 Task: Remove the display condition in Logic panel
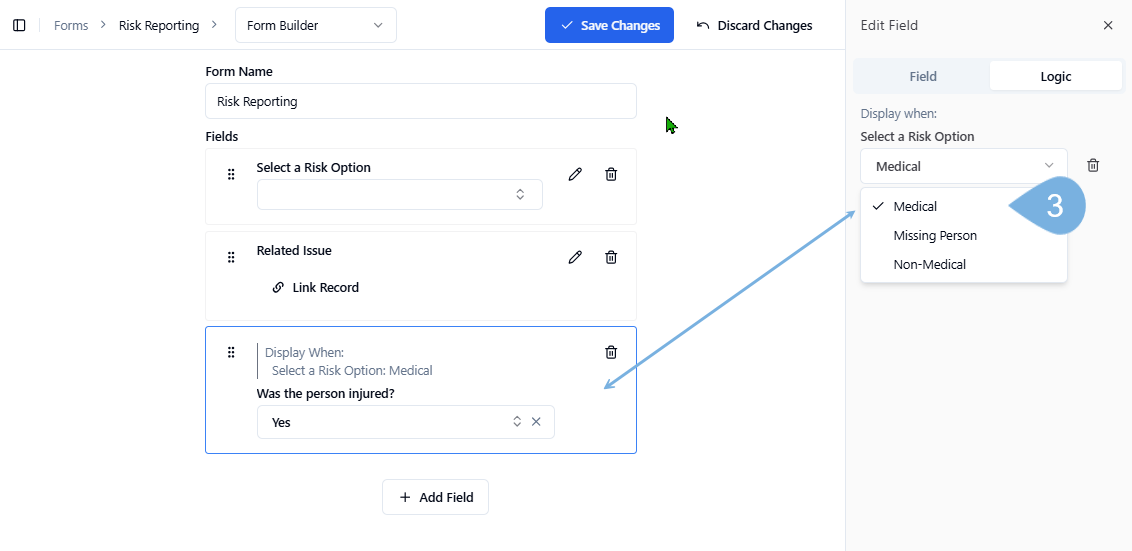(x=1093, y=166)
